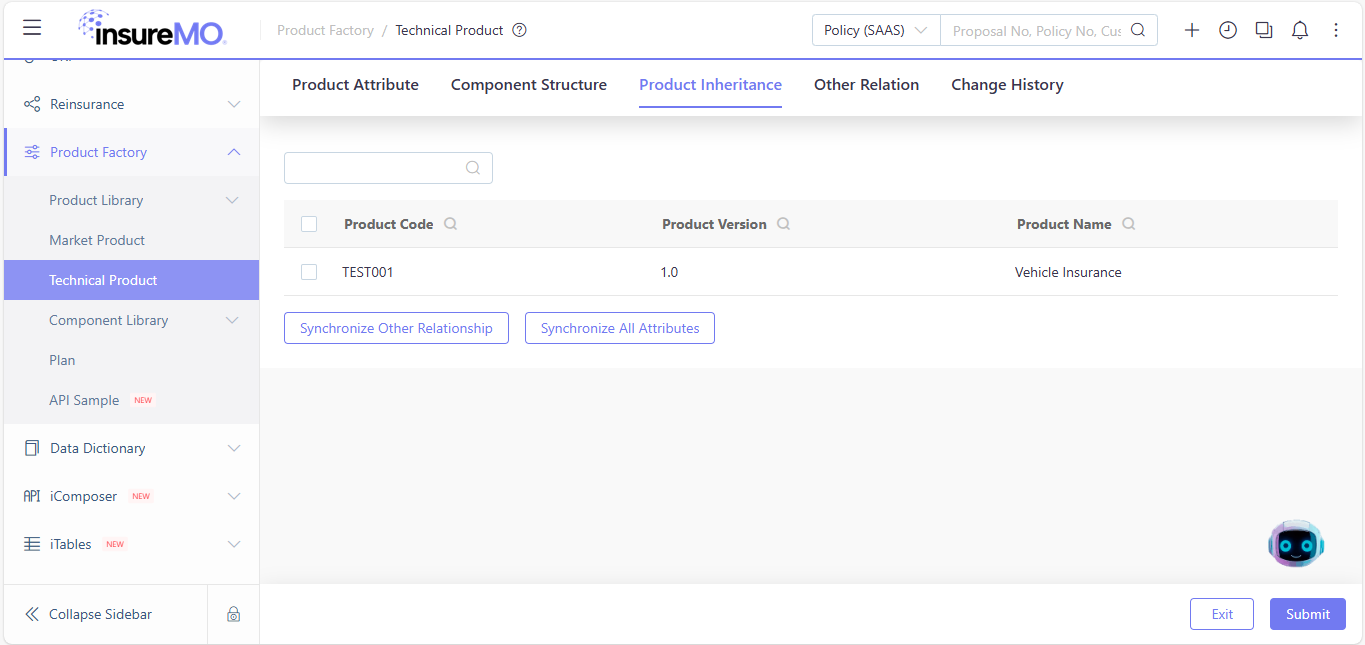Click Collapse Sidebar label
The image size is (1365, 645).
100,614
